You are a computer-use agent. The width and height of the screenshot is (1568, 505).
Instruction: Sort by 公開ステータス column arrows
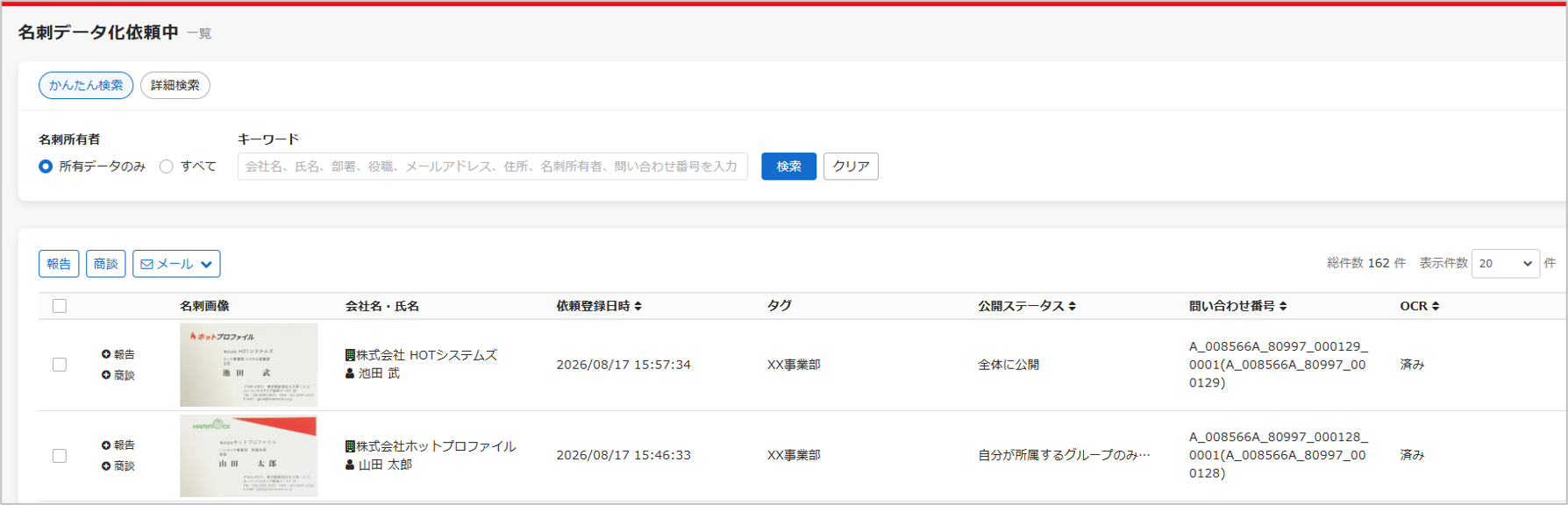[1073, 306]
